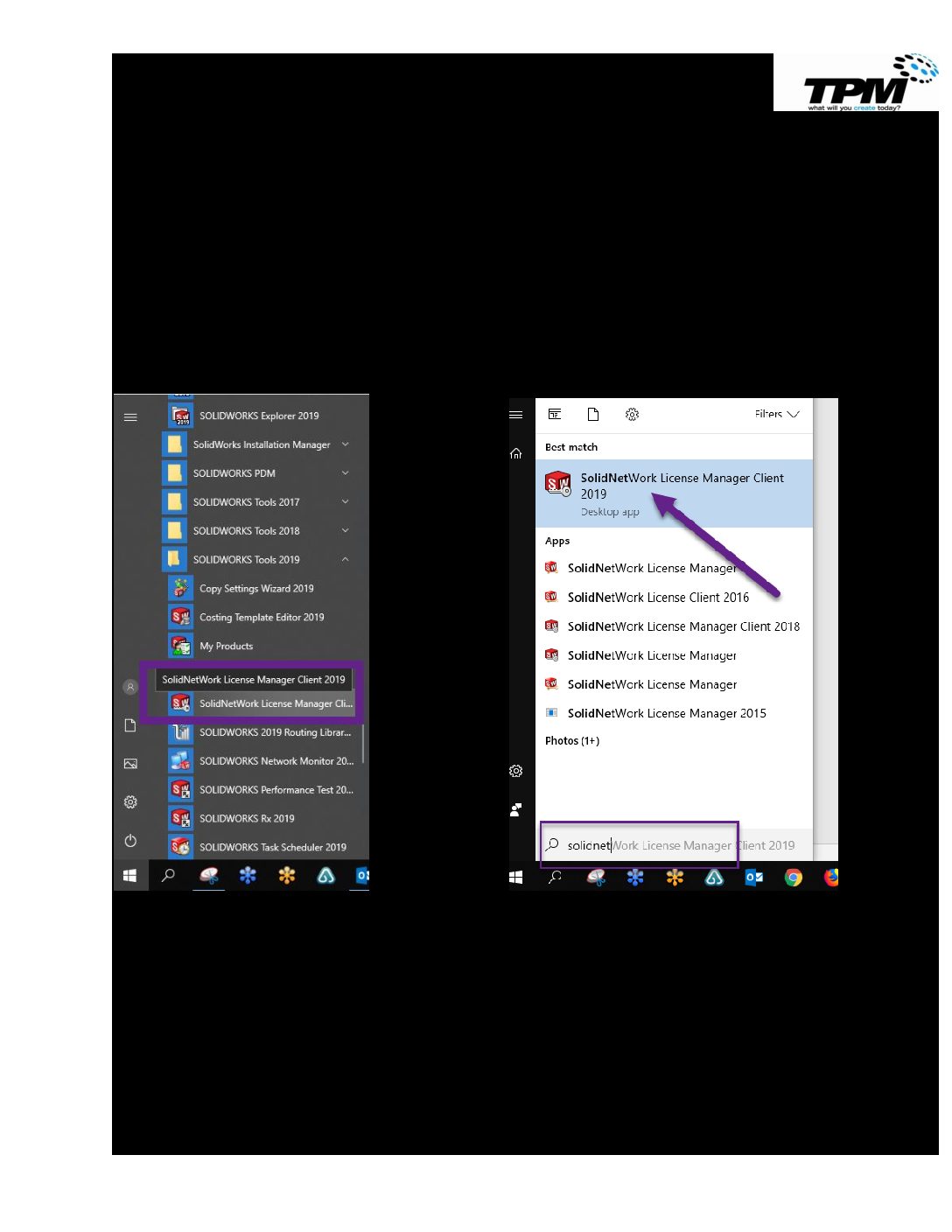952x1232 pixels.
Task: Click My Products icon
Action: pyautogui.click(x=181, y=647)
